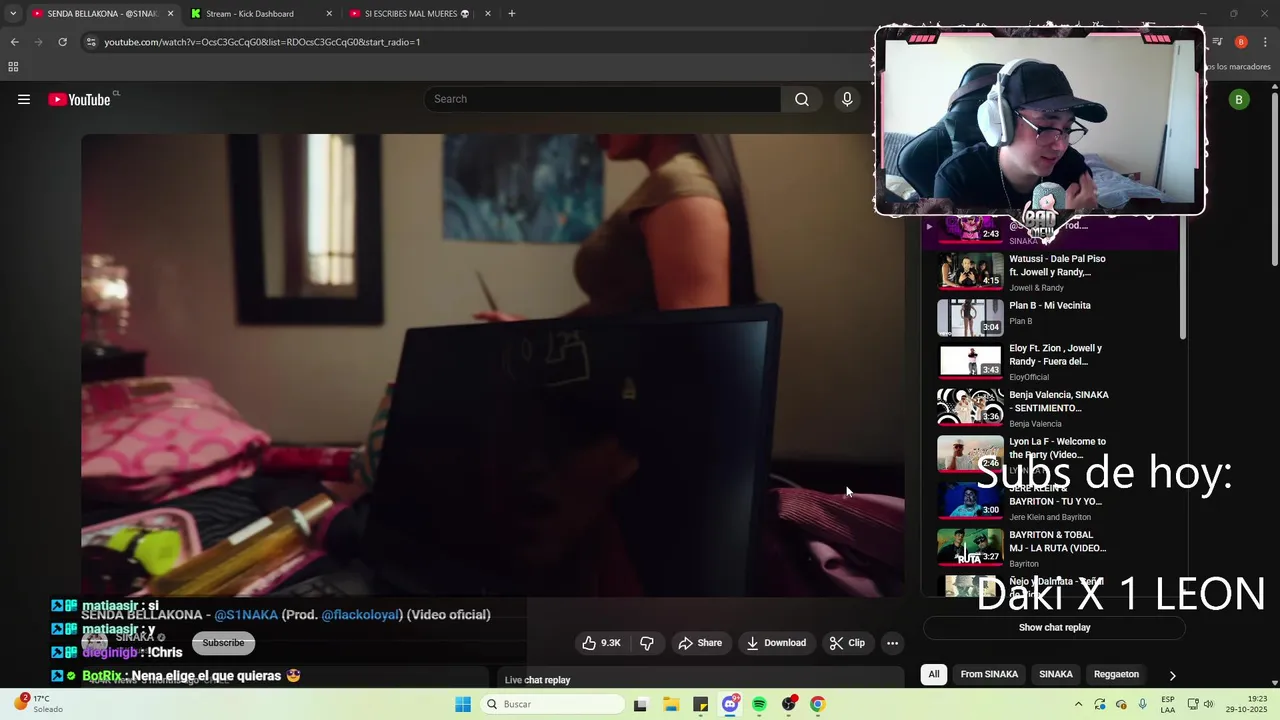This screenshot has width=1280, height=720.
Task: Download the video
Action: coord(776,643)
